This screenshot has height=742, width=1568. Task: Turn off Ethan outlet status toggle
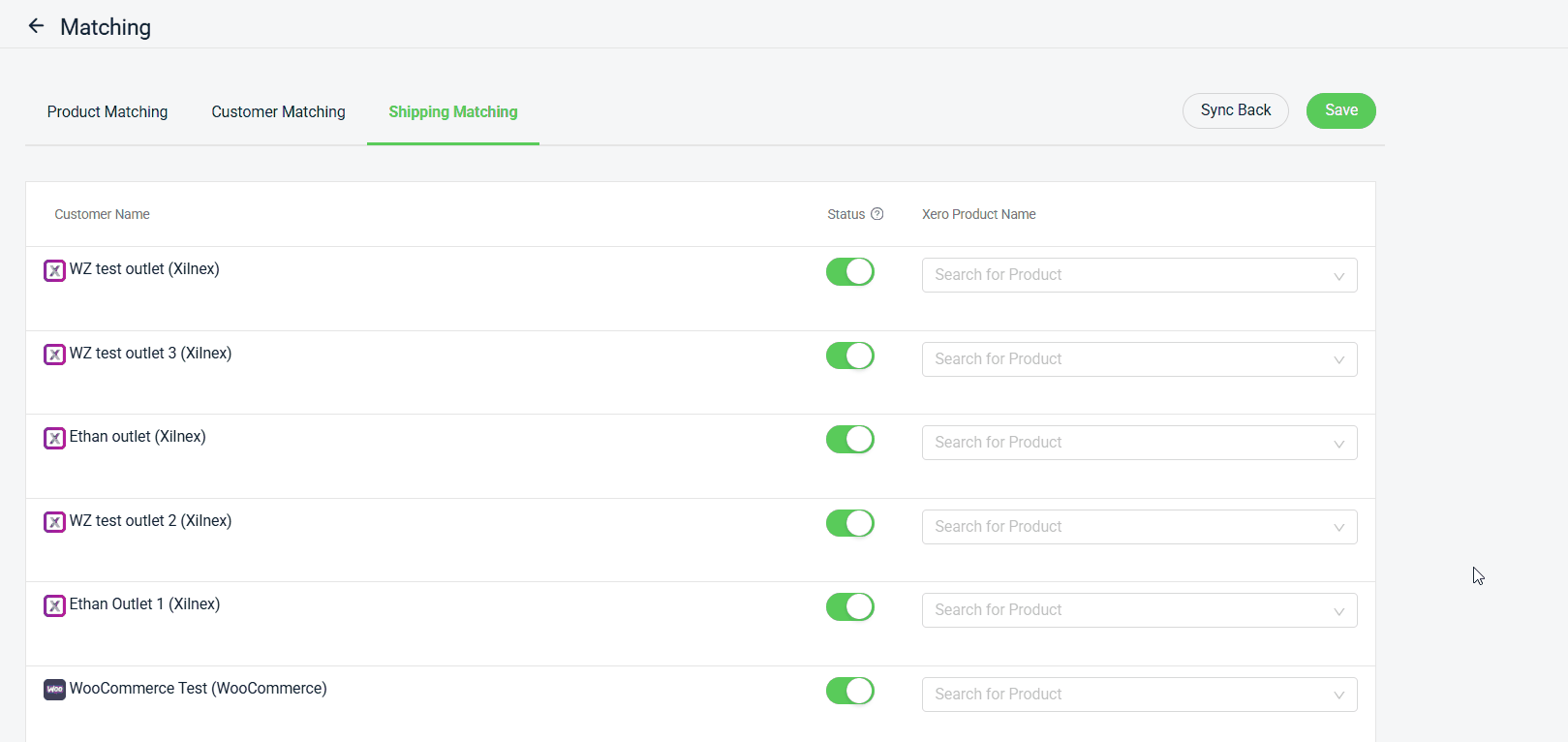click(849, 440)
